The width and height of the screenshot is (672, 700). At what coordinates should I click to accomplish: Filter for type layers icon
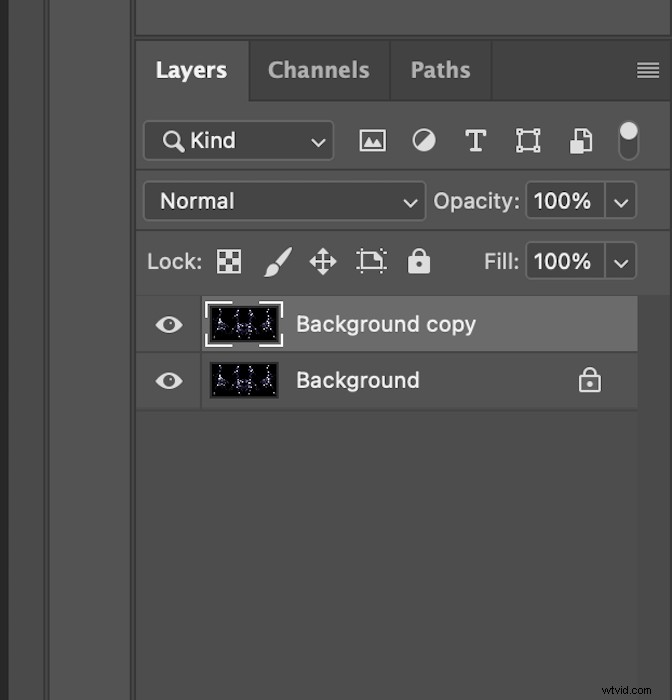[476, 141]
